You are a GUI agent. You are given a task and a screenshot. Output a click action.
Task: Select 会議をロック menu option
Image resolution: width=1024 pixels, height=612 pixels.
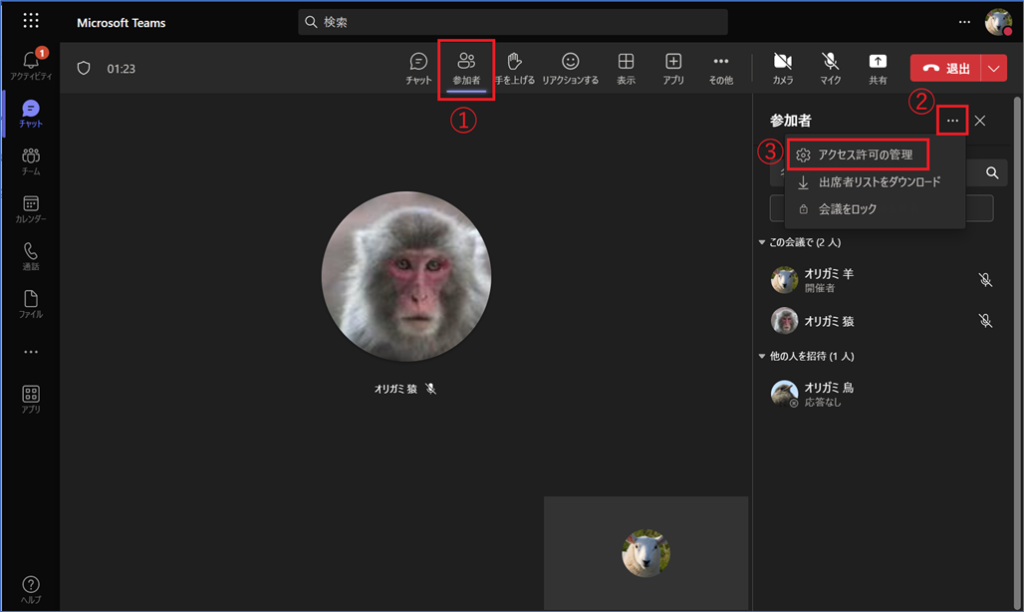coord(846,209)
